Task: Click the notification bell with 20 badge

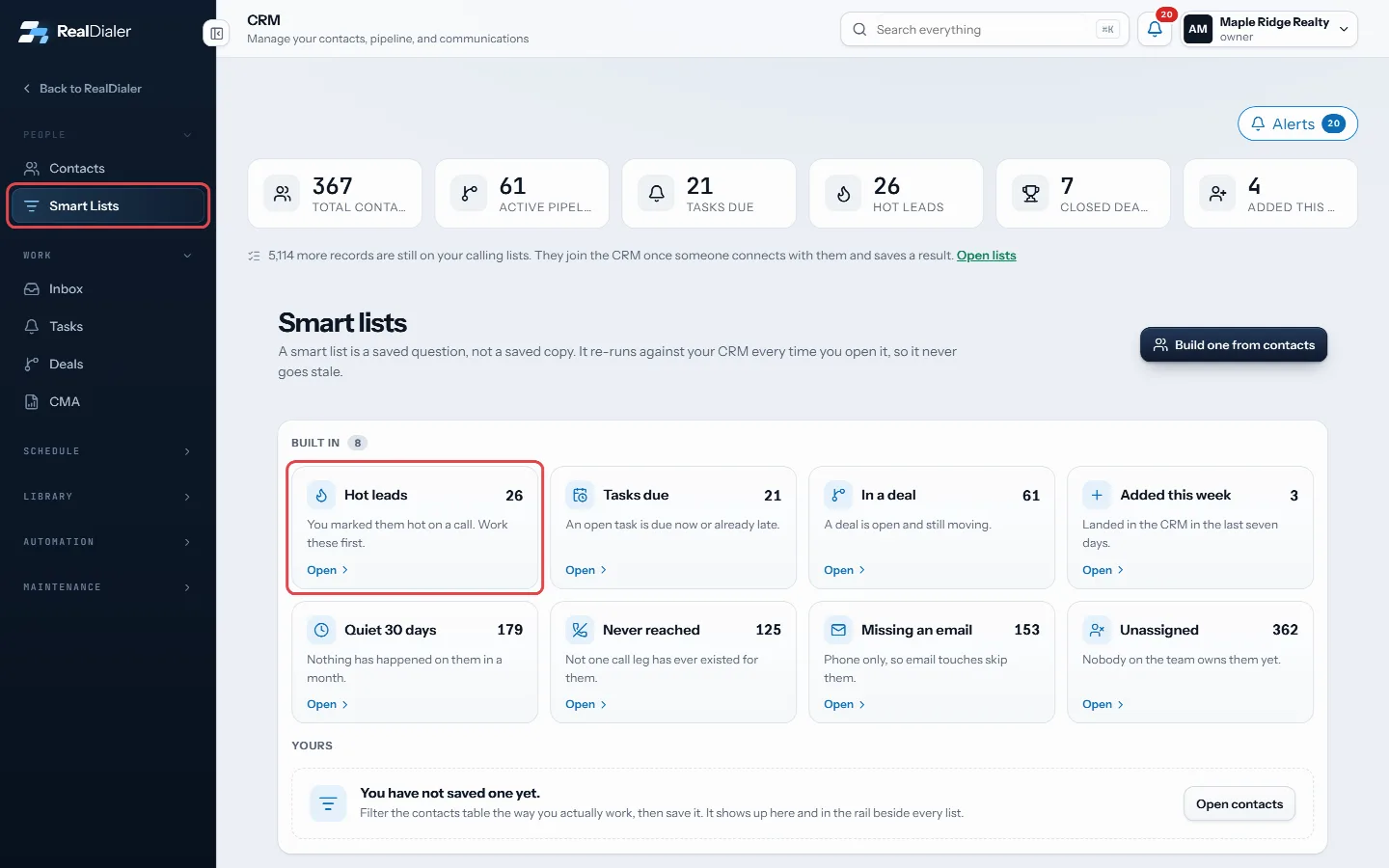Action: coord(1155,29)
